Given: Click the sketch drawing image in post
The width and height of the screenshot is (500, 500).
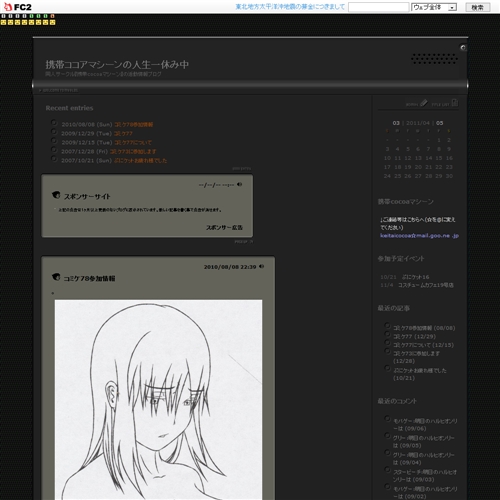Looking at the screenshot, I should click(158, 400).
